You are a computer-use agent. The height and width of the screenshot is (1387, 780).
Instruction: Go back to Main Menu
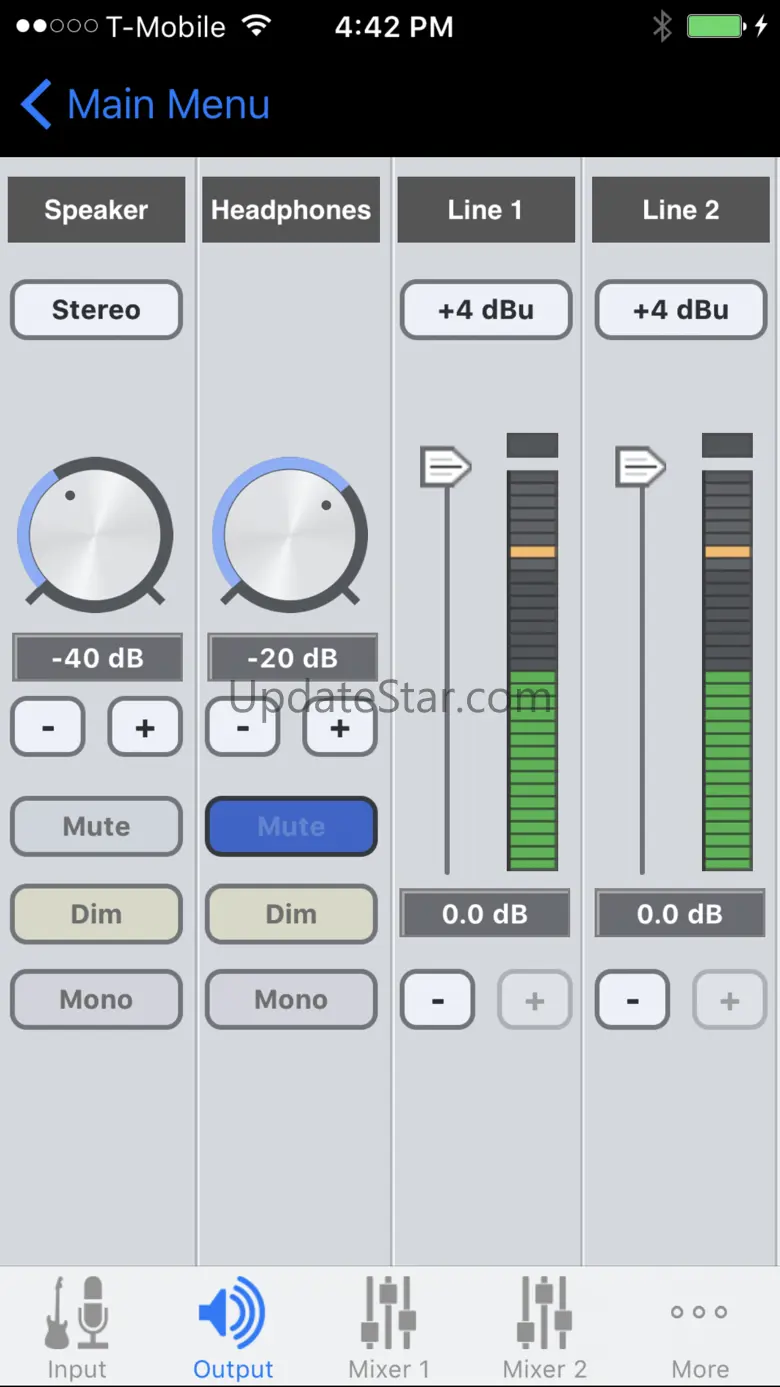click(x=145, y=104)
